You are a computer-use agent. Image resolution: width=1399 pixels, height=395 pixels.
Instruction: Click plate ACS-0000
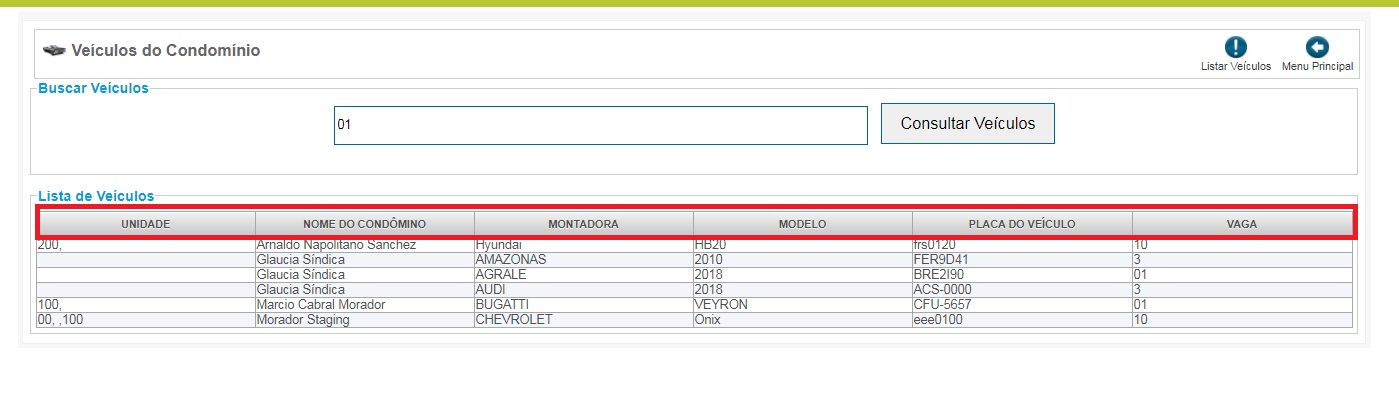pos(1022,289)
